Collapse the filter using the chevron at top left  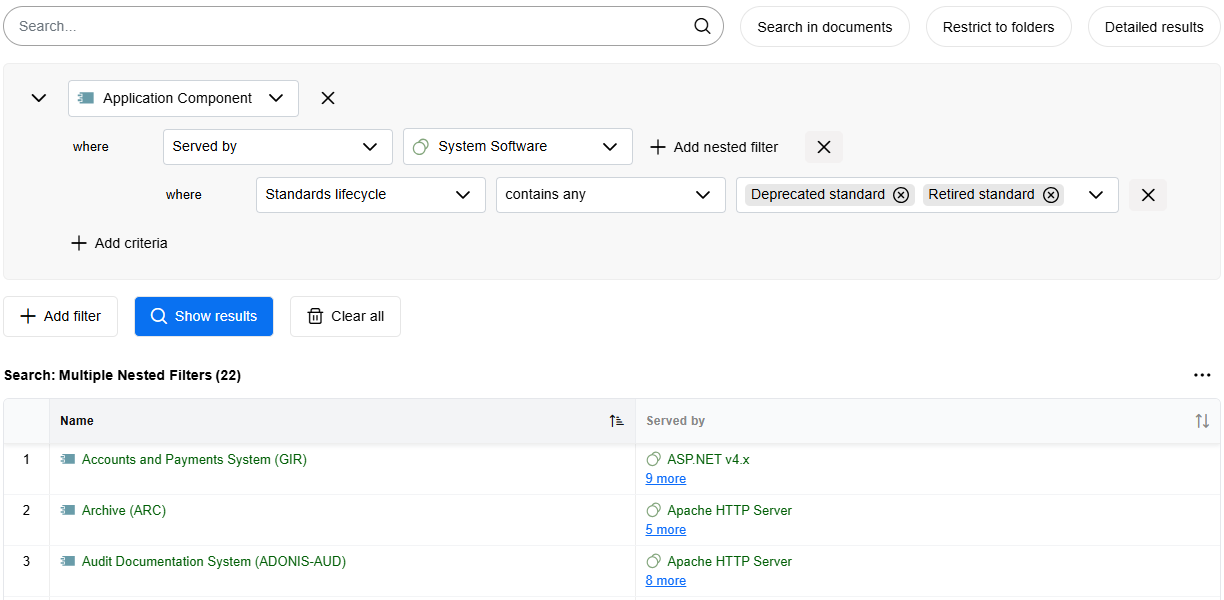38,98
